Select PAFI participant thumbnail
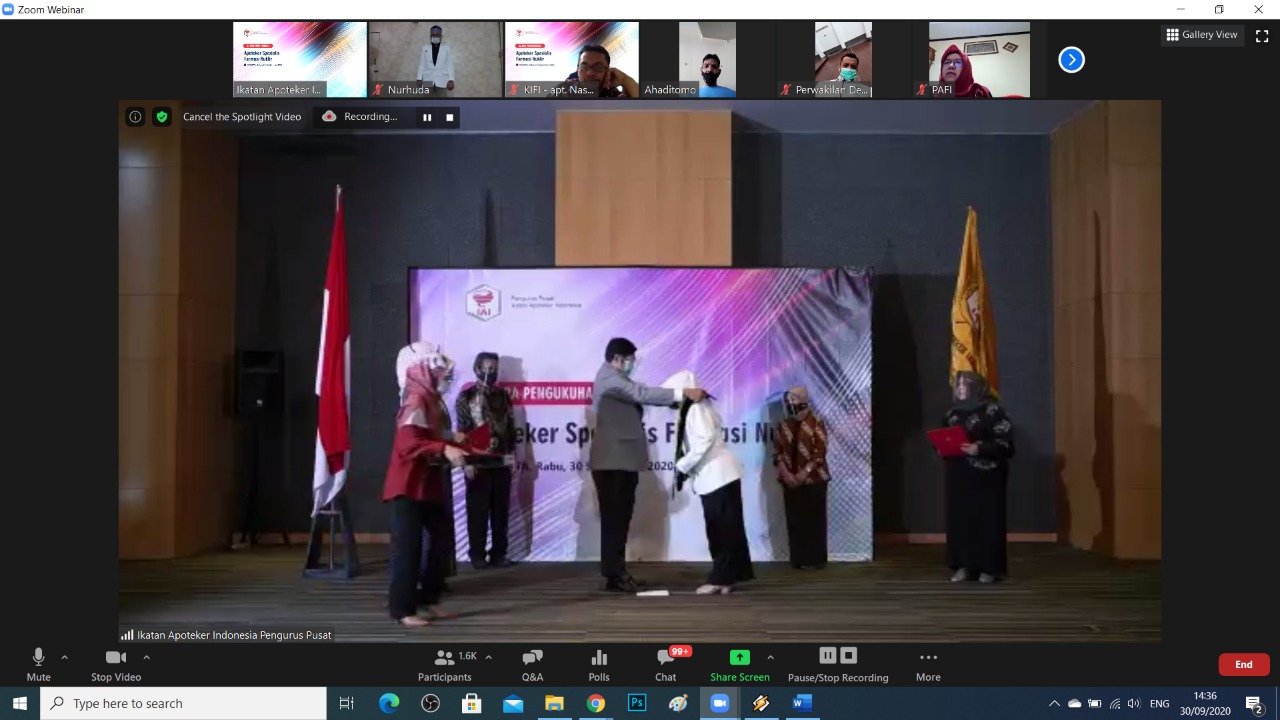The width and height of the screenshot is (1280, 720). [980, 60]
